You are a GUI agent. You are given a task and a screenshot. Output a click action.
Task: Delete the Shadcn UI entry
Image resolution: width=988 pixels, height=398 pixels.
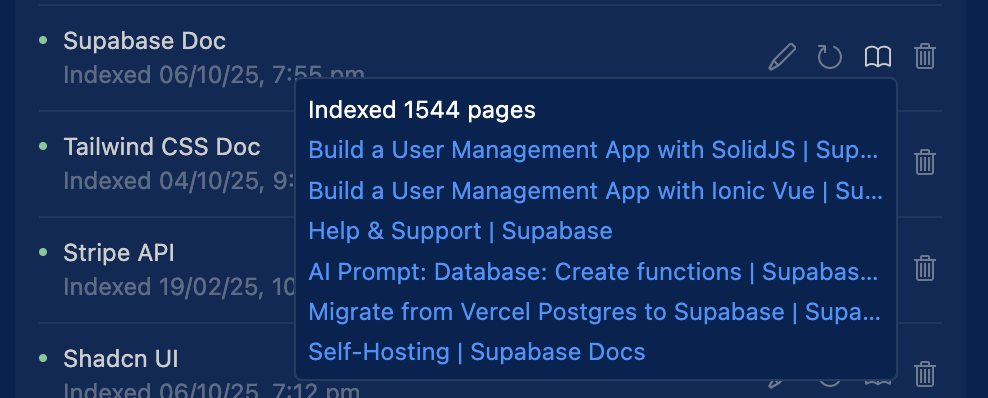pos(924,374)
